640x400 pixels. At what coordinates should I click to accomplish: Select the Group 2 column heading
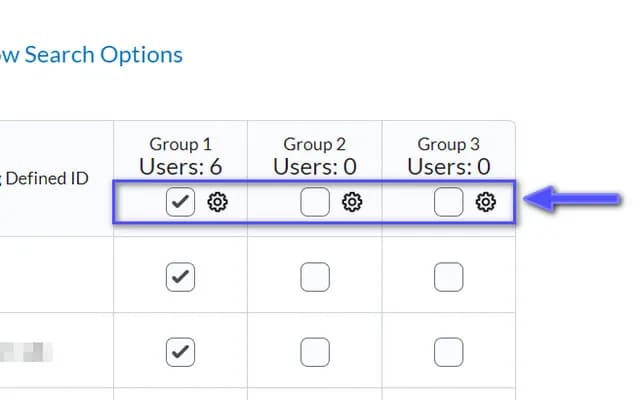coord(315,144)
